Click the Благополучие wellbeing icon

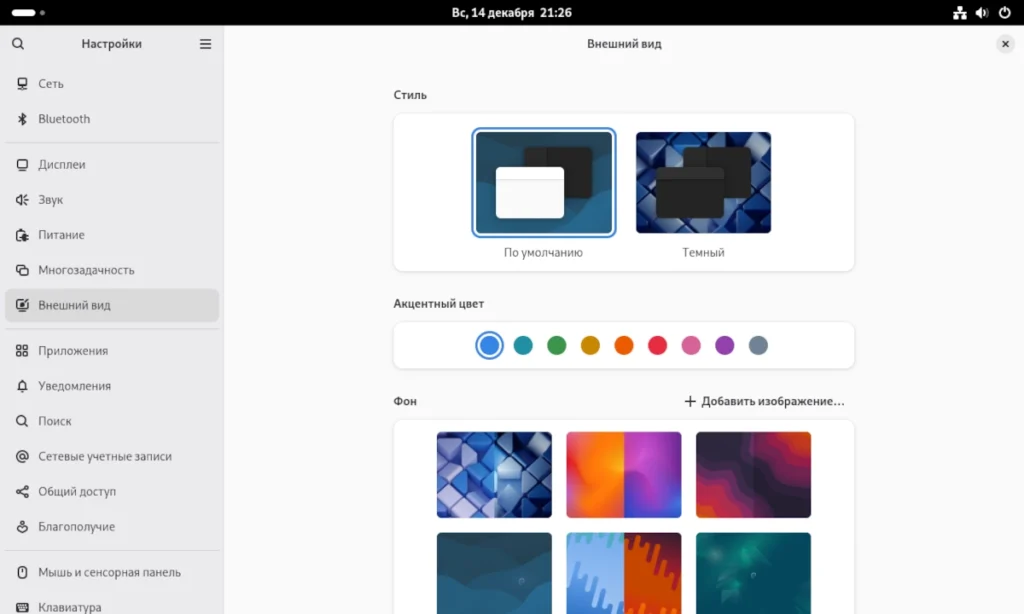pyautogui.click(x=22, y=526)
